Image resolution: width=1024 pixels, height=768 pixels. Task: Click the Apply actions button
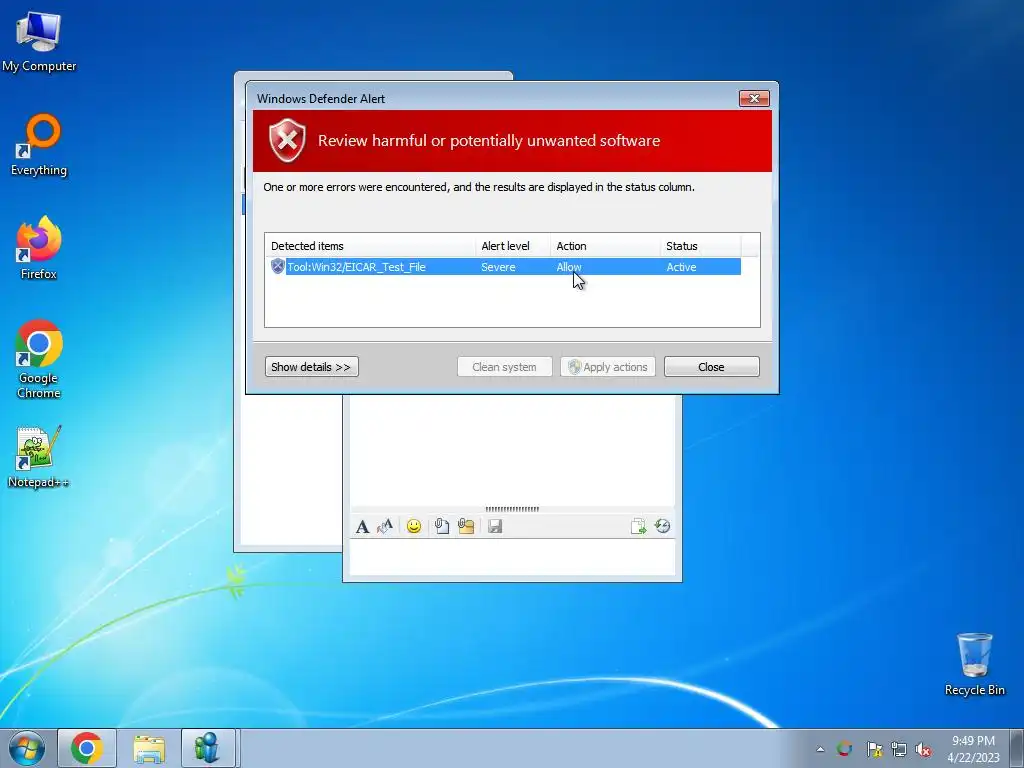click(x=607, y=367)
